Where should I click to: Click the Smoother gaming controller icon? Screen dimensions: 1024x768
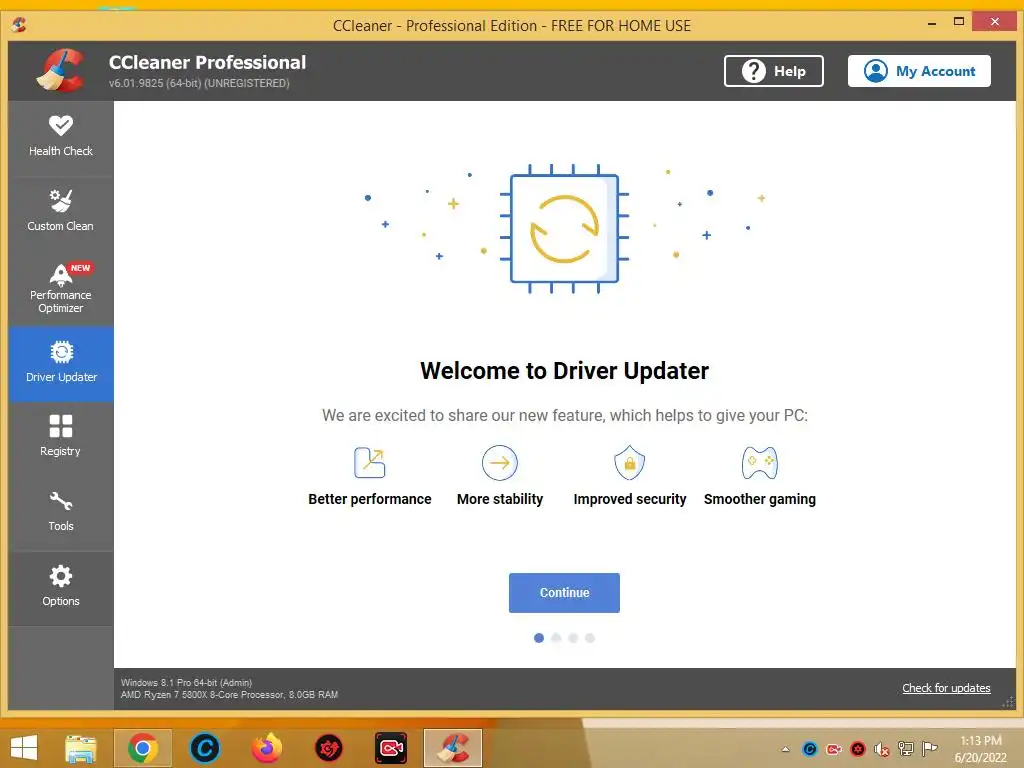click(x=760, y=462)
